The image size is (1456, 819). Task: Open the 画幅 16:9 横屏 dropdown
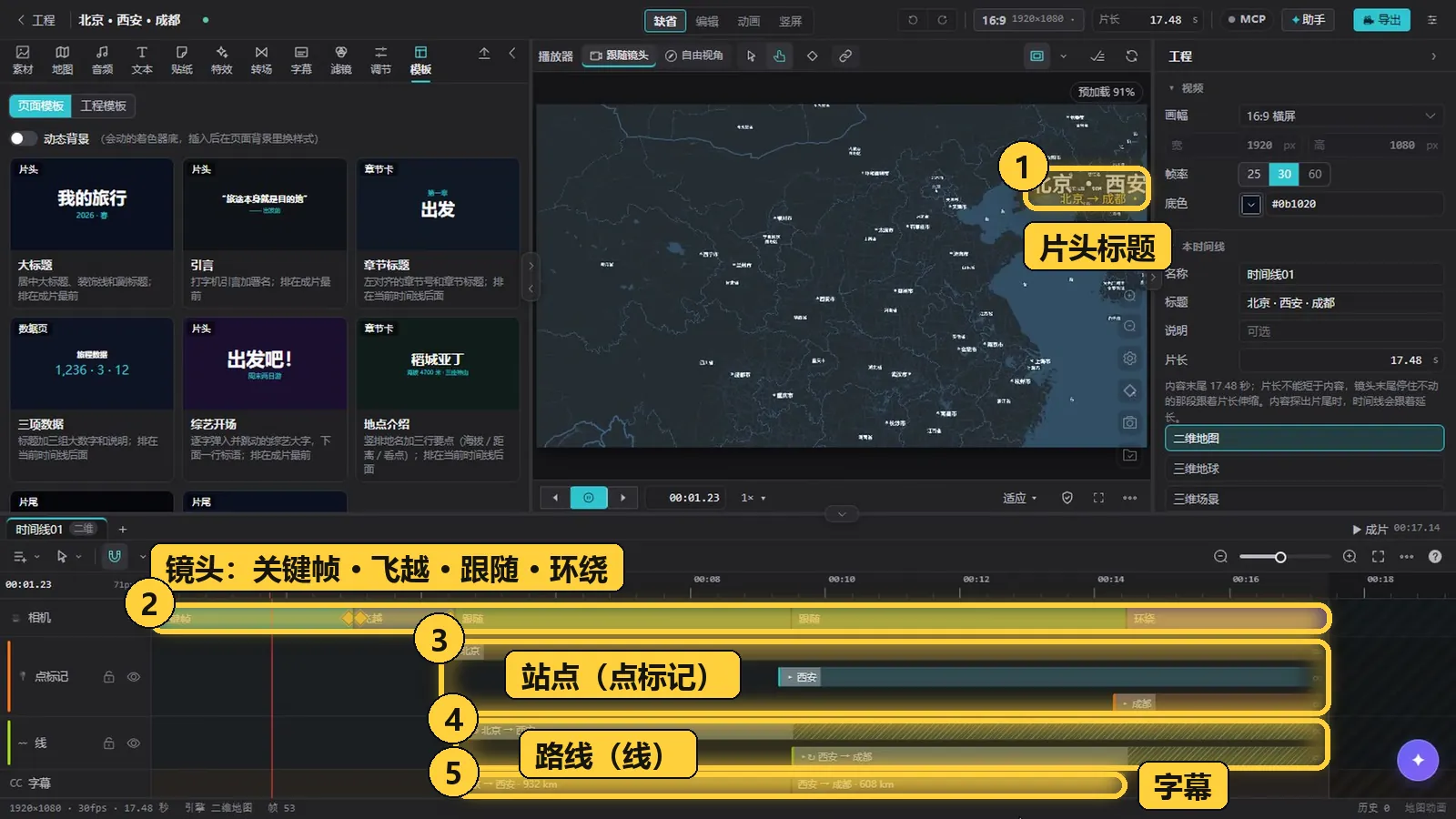coord(1340,116)
